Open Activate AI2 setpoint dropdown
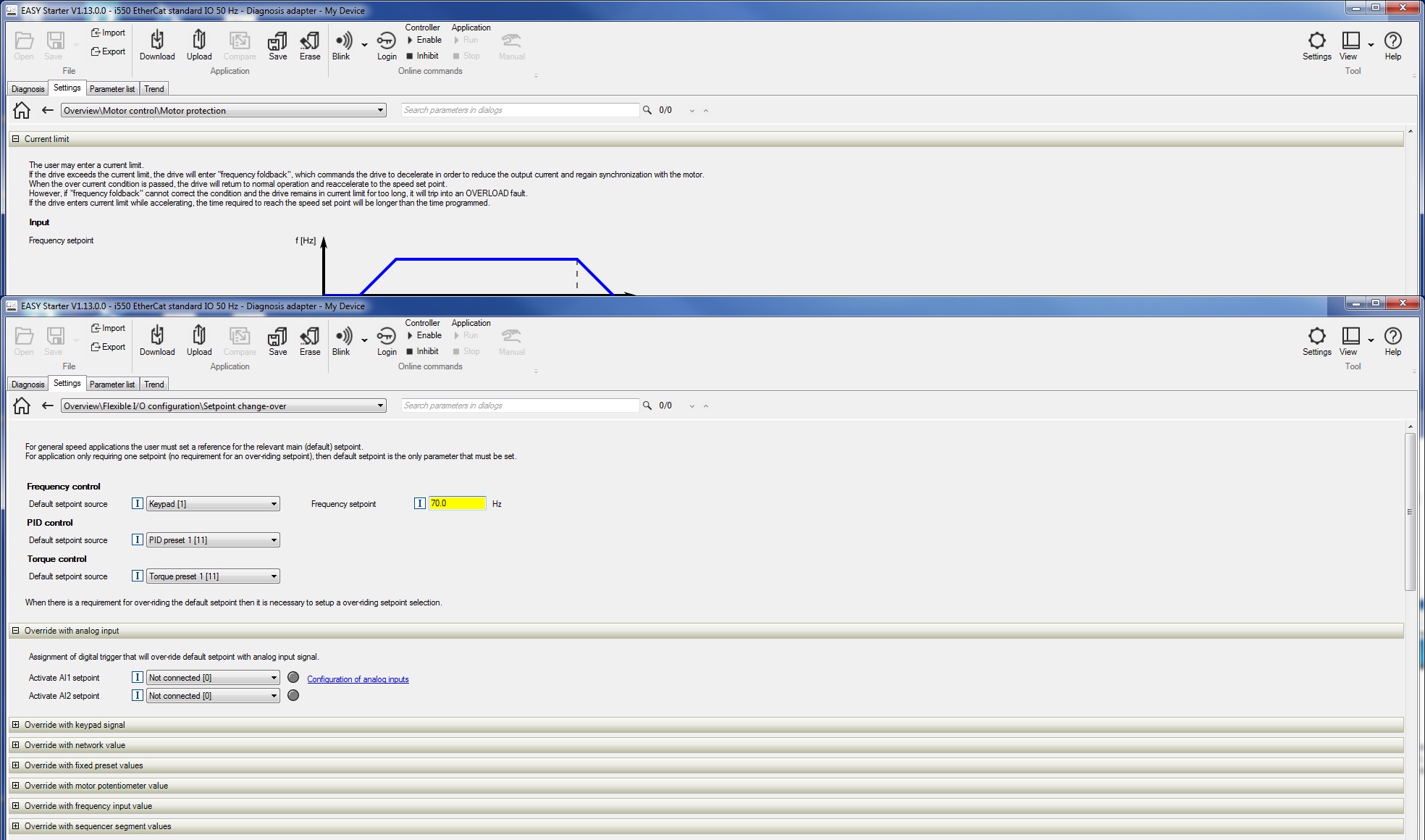 tap(274, 696)
